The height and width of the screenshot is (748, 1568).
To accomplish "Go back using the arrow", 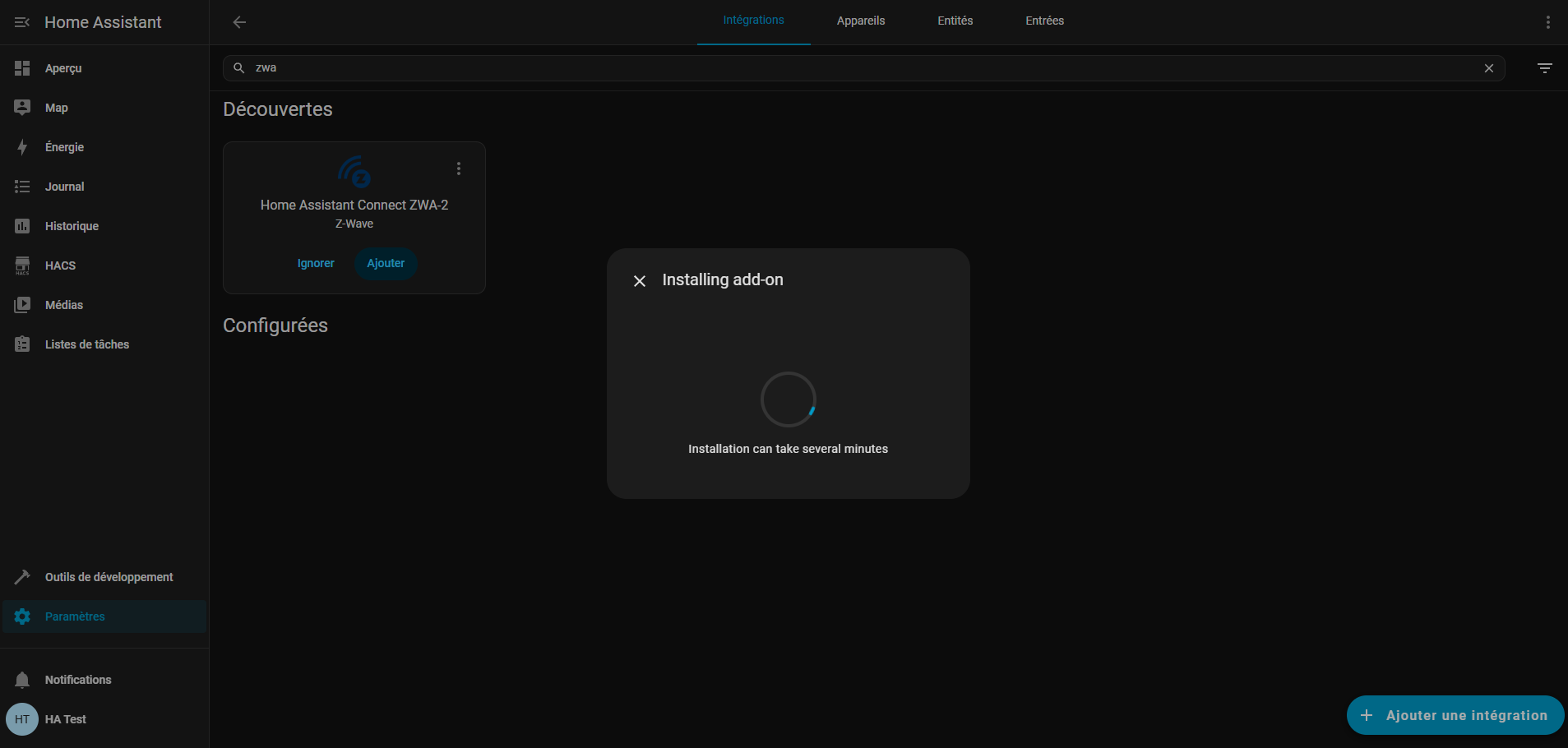I will pos(239,22).
